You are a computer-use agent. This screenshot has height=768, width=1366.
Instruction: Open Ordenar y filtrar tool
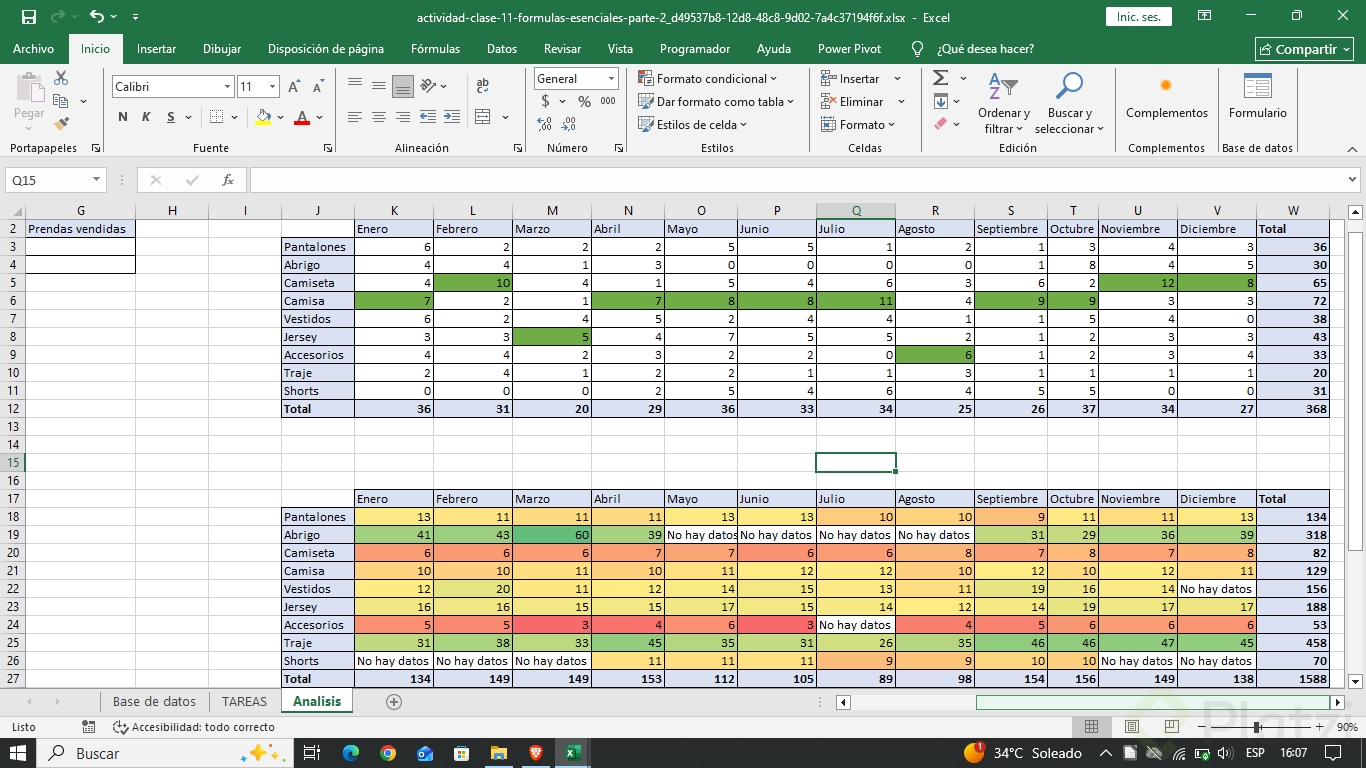point(1004,104)
